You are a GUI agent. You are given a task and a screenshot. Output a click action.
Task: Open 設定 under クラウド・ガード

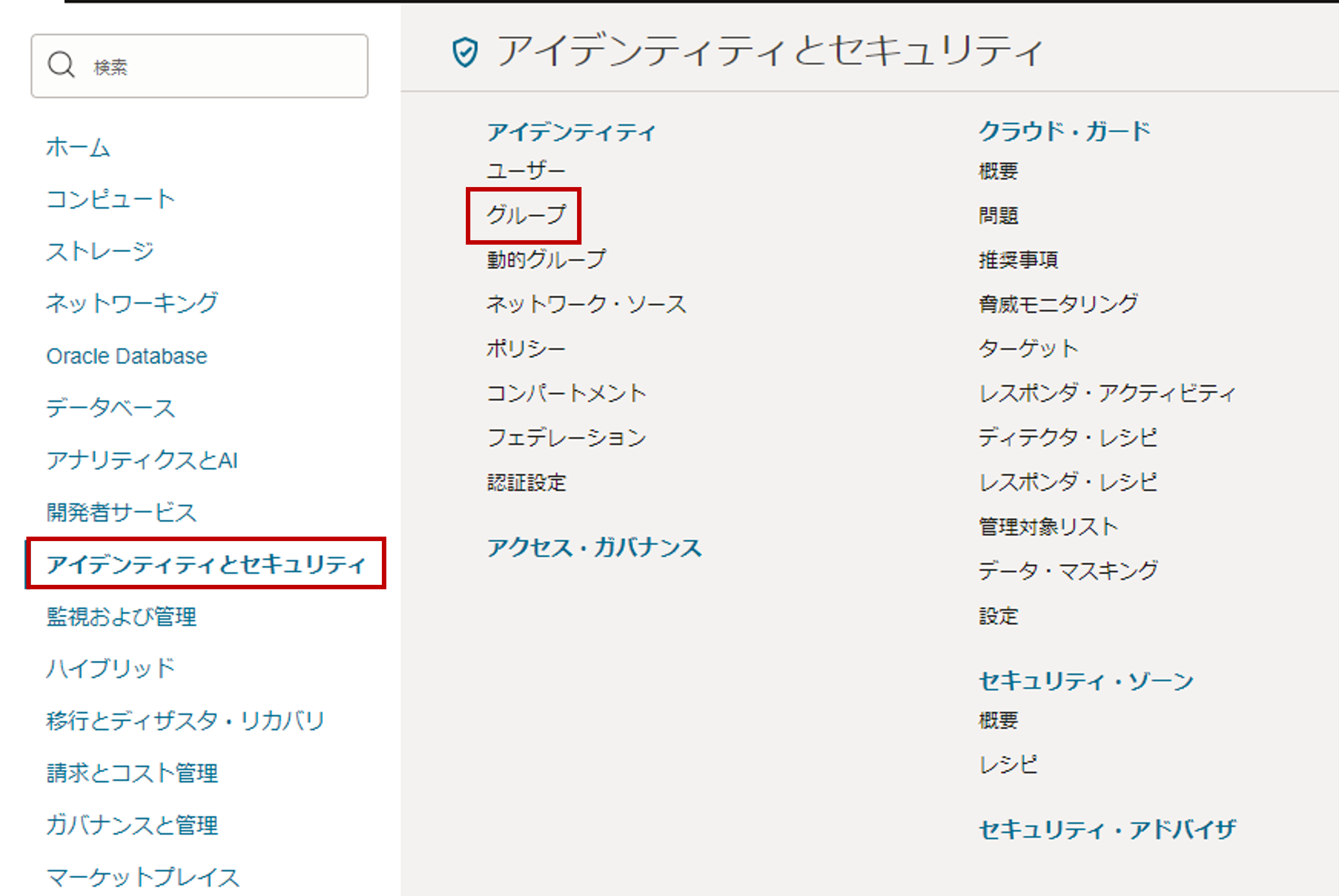(998, 616)
